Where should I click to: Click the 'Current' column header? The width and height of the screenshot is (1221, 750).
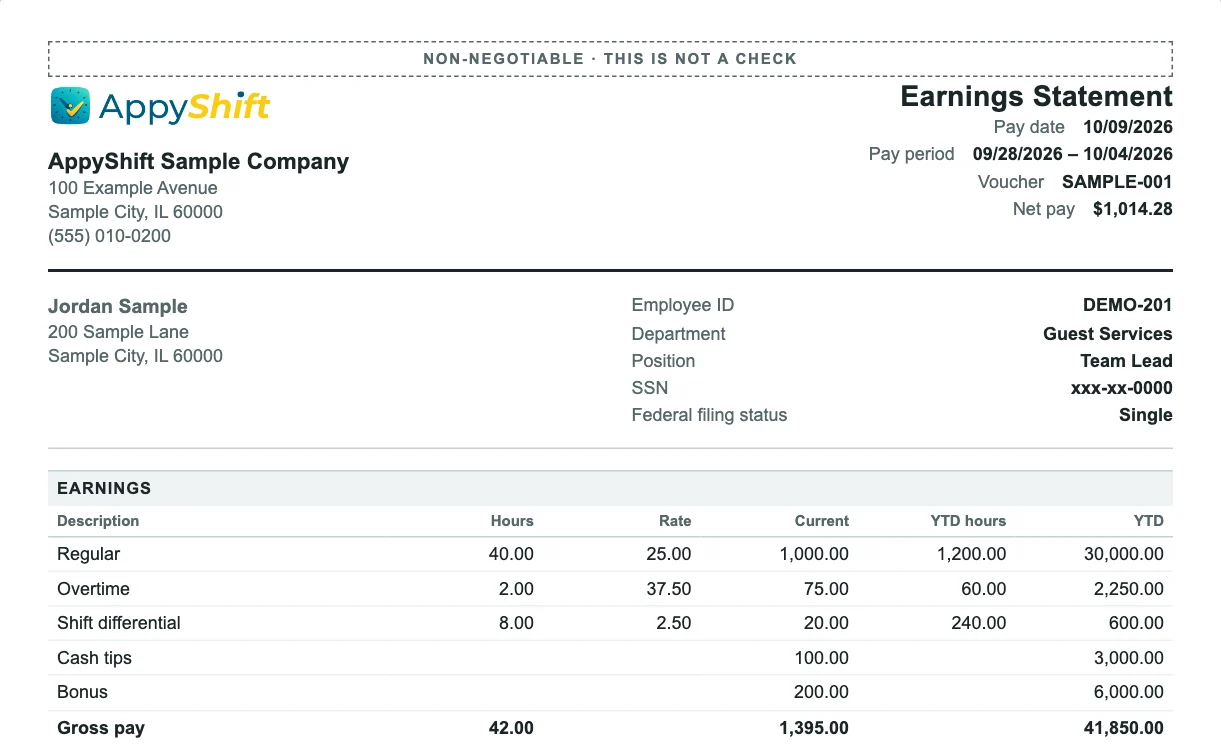[822, 521]
